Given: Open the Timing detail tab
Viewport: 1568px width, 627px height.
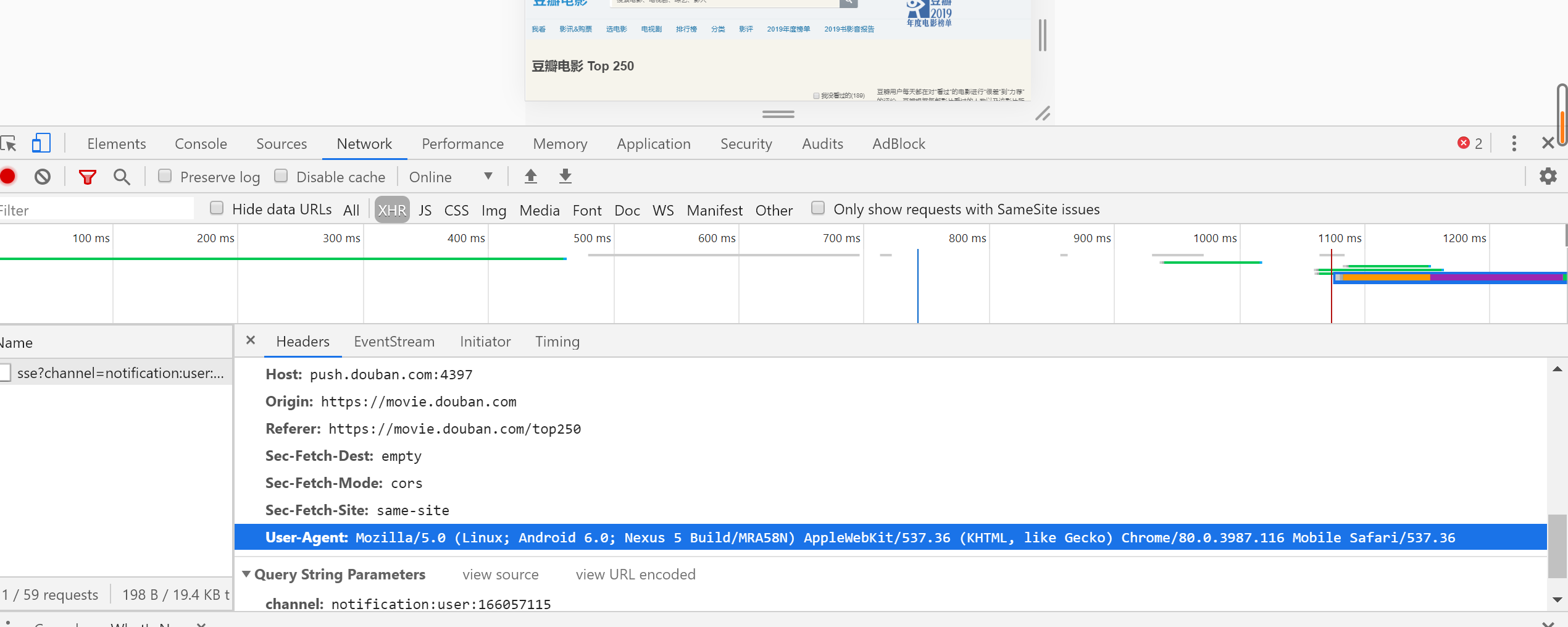Looking at the screenshot, I should tap(557, 342).
